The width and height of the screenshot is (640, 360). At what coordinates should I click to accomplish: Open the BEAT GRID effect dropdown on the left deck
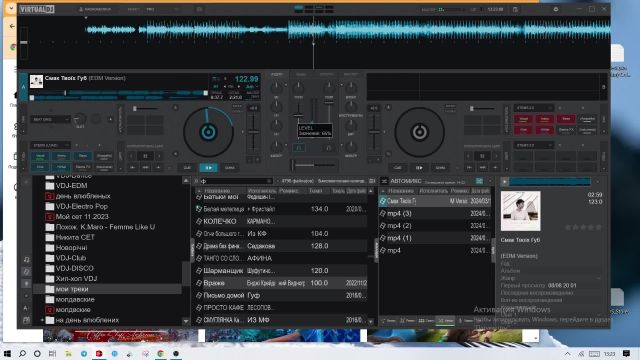[x=51, y=119]
